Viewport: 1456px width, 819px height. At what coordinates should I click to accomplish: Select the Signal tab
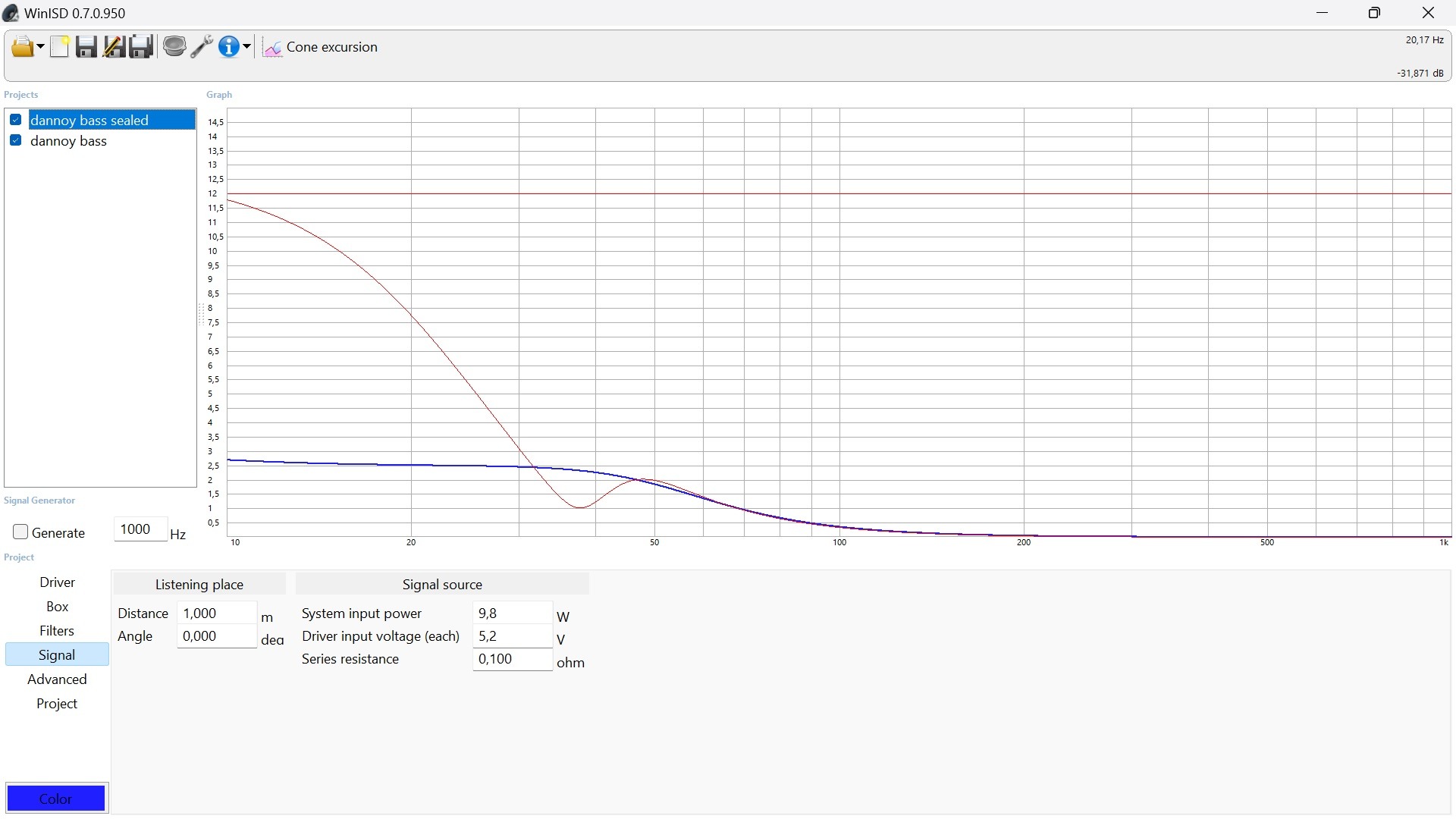pos(57,655)
